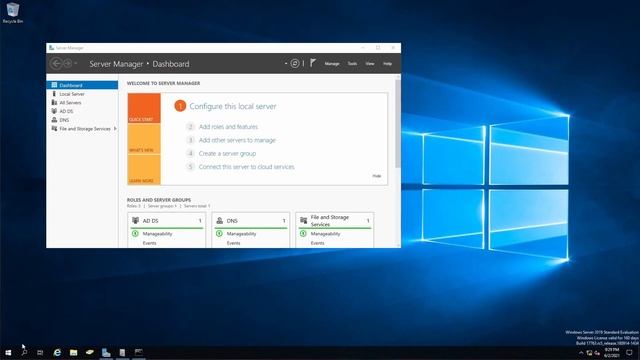Click Connect this server to cloud services
Viewport: 640px width, 360px height.
coord(247,167)
